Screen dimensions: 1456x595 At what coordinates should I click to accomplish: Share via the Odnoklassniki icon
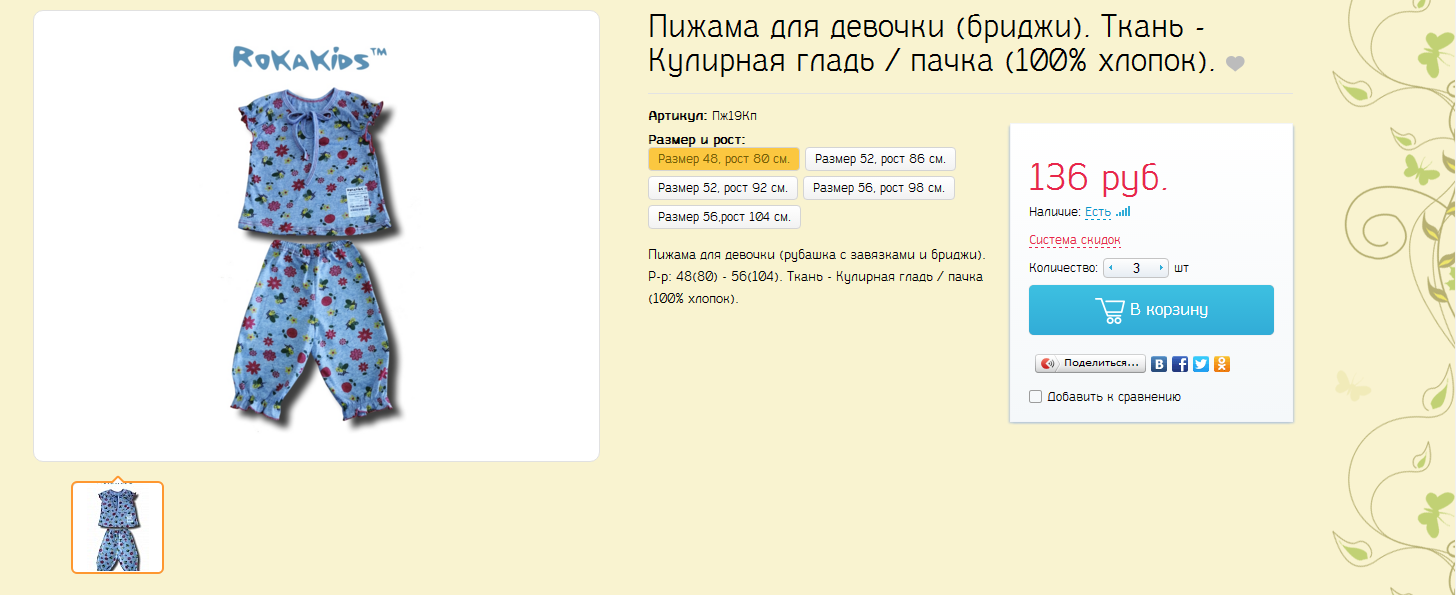[x=1222, y=364]
